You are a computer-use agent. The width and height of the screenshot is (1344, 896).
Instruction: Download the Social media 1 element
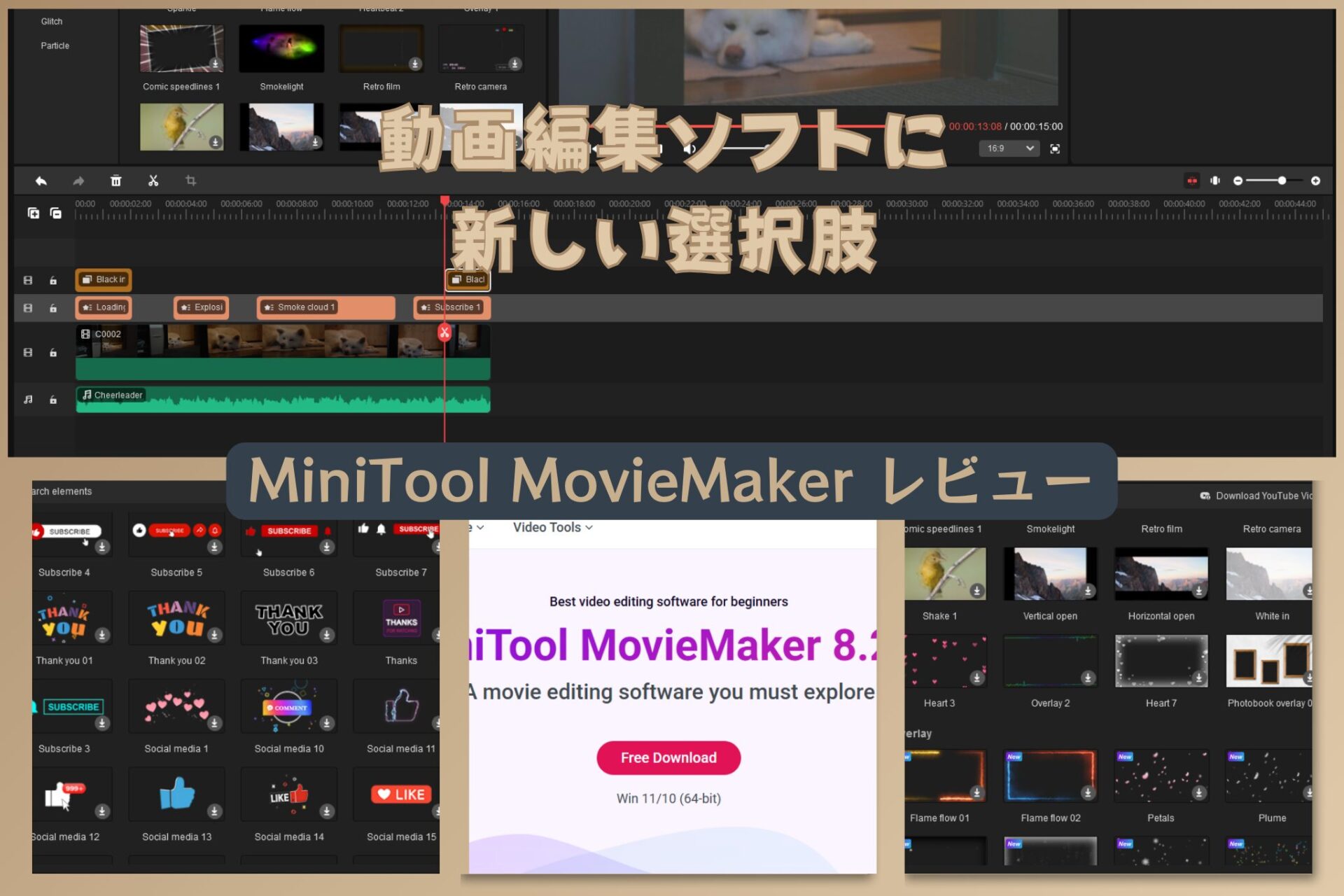point(214,723)
